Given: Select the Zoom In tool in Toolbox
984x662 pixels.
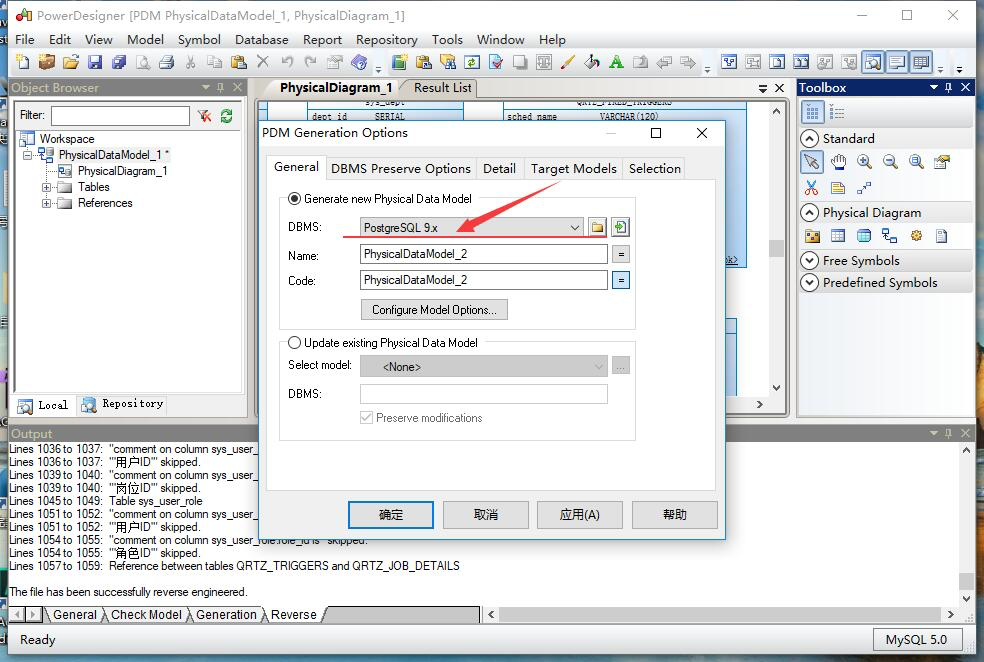Looking at the screenshot, I should pyautogui.click(x=864, y=162).
